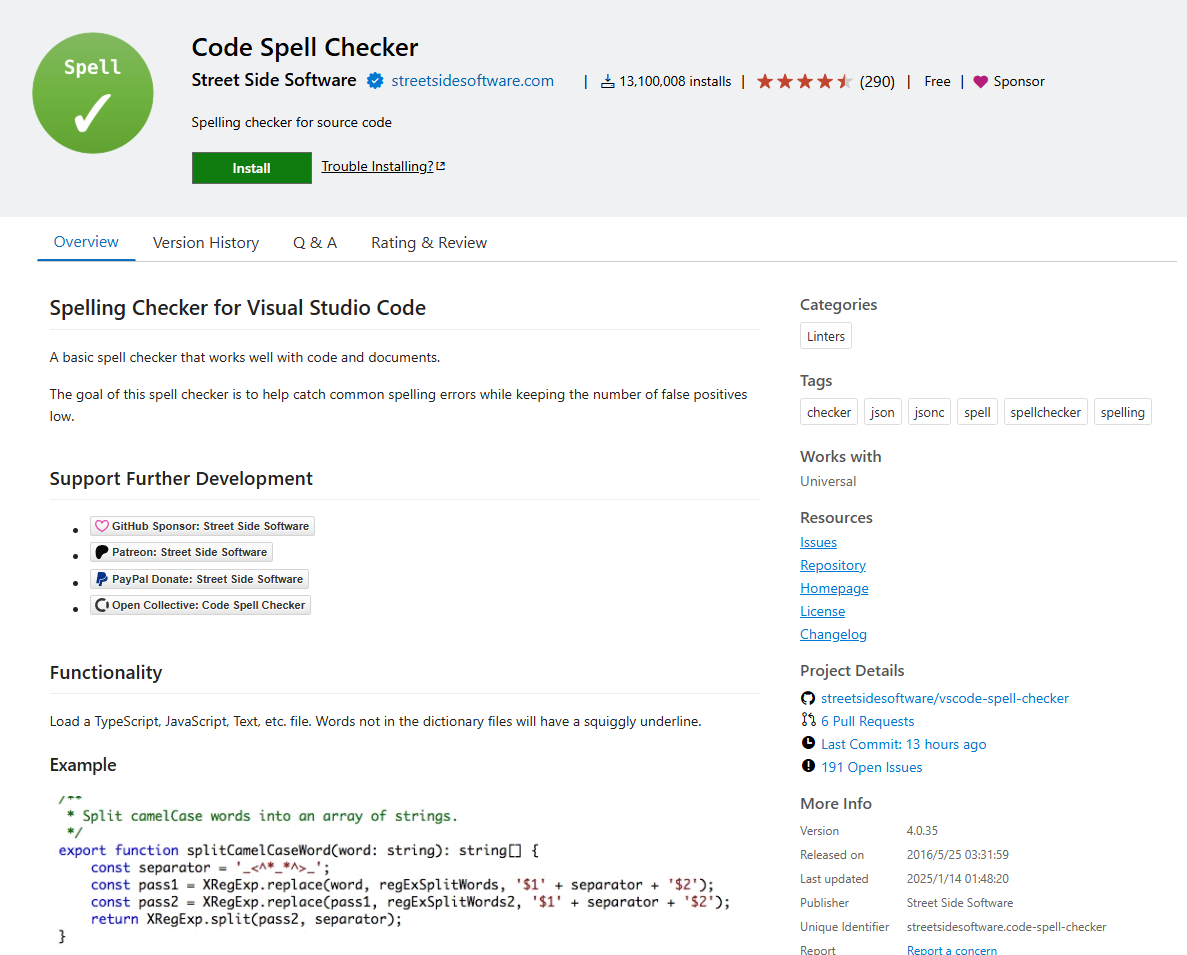Open streetsidesoftware/vscode-spell-checker repository link
The height and width of the screenshot is (955, 1187).
point(945,698)
